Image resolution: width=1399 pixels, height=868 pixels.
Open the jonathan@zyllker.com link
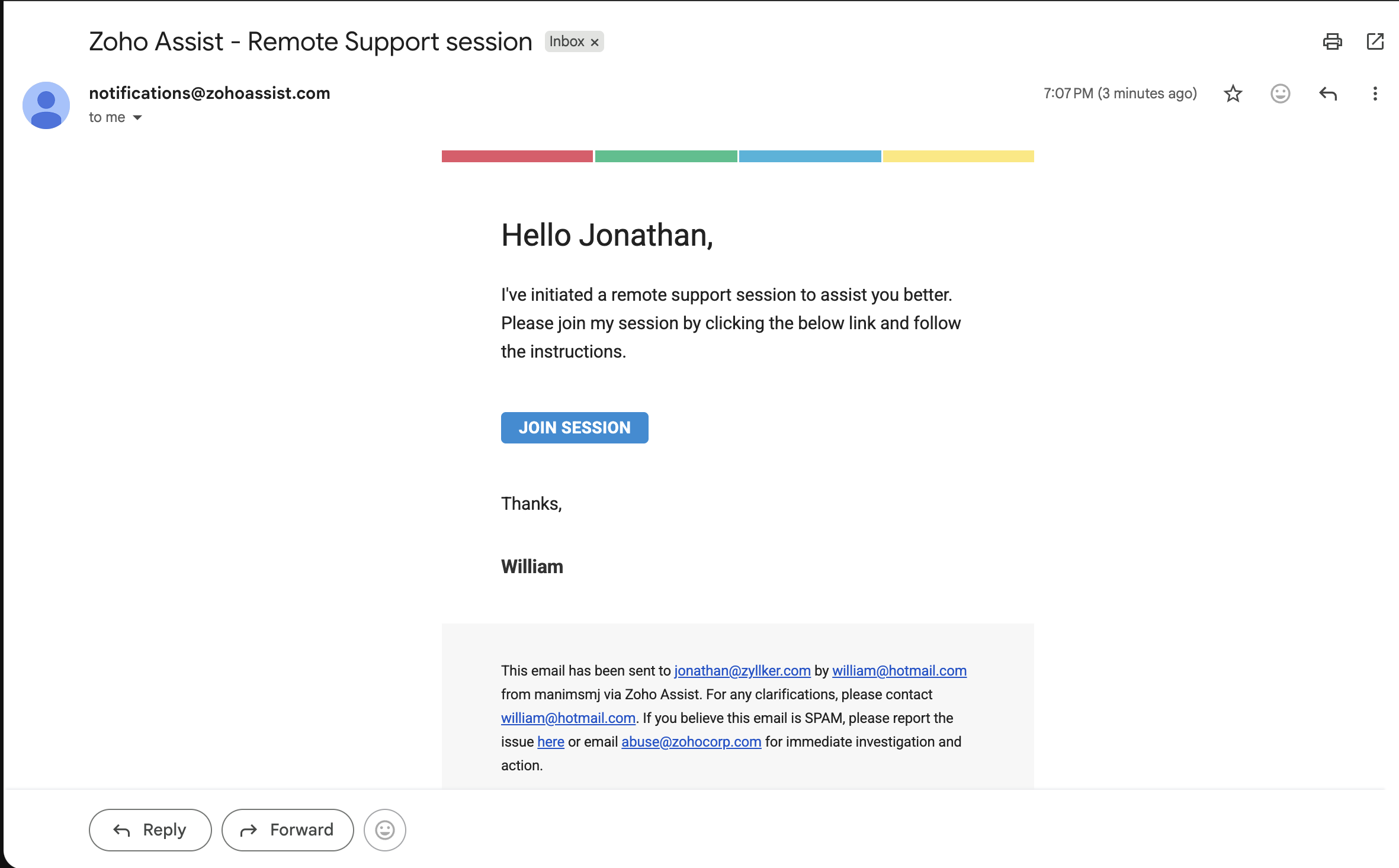pyautogui.click(x=742, y=671)
